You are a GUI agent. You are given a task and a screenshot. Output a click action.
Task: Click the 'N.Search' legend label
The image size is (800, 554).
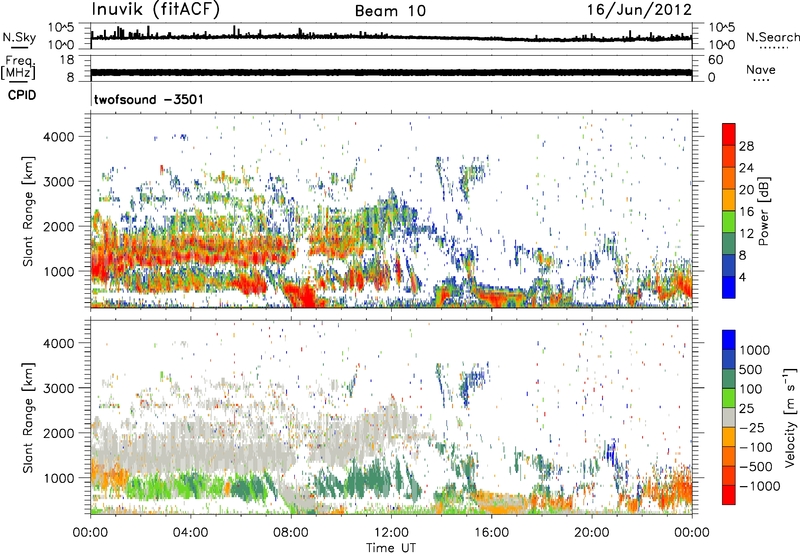tap(772, 37)
